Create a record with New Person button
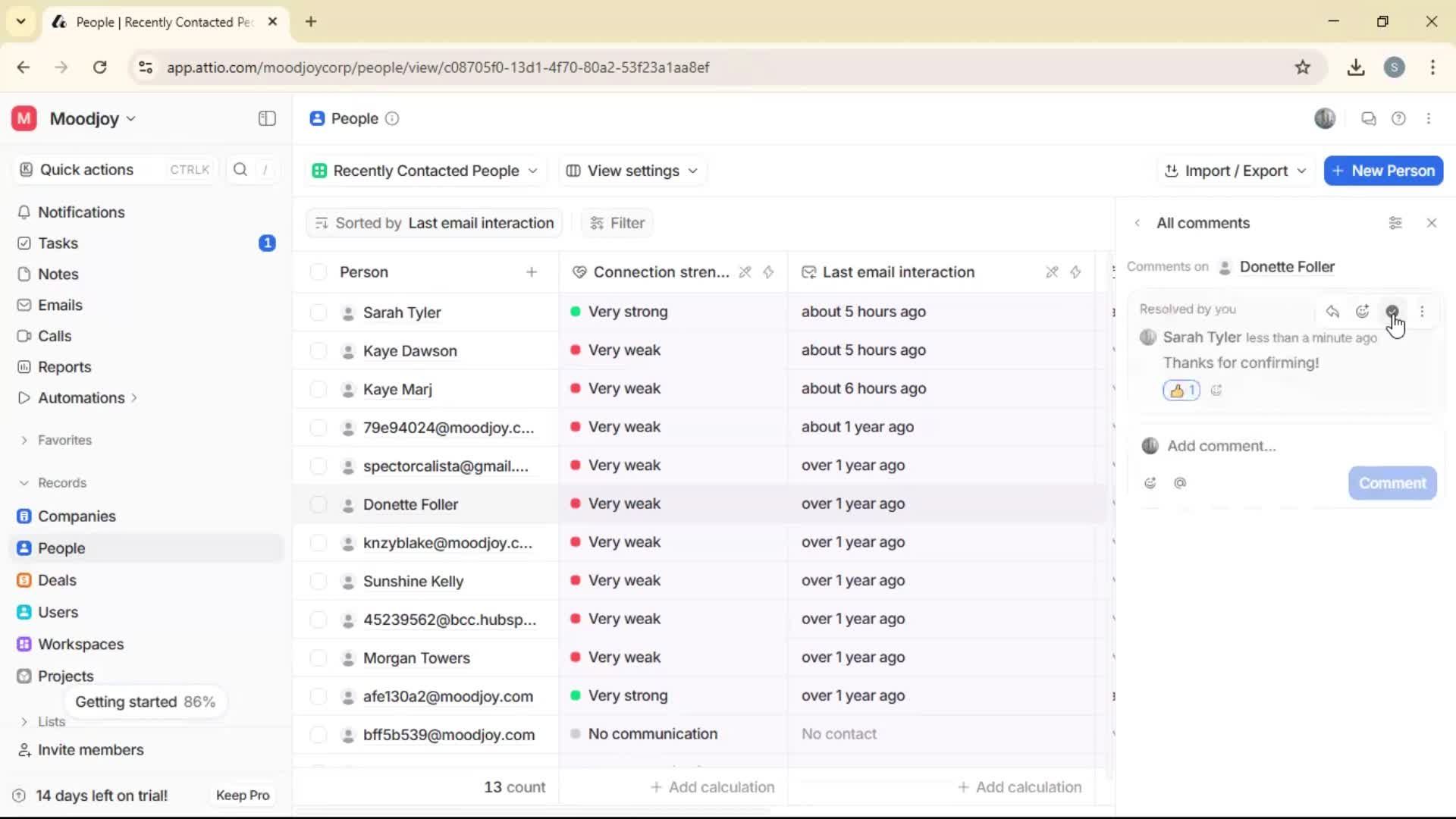This screenshot has height=819, width=1456. pyautogui.click(x=1383, y=171)
